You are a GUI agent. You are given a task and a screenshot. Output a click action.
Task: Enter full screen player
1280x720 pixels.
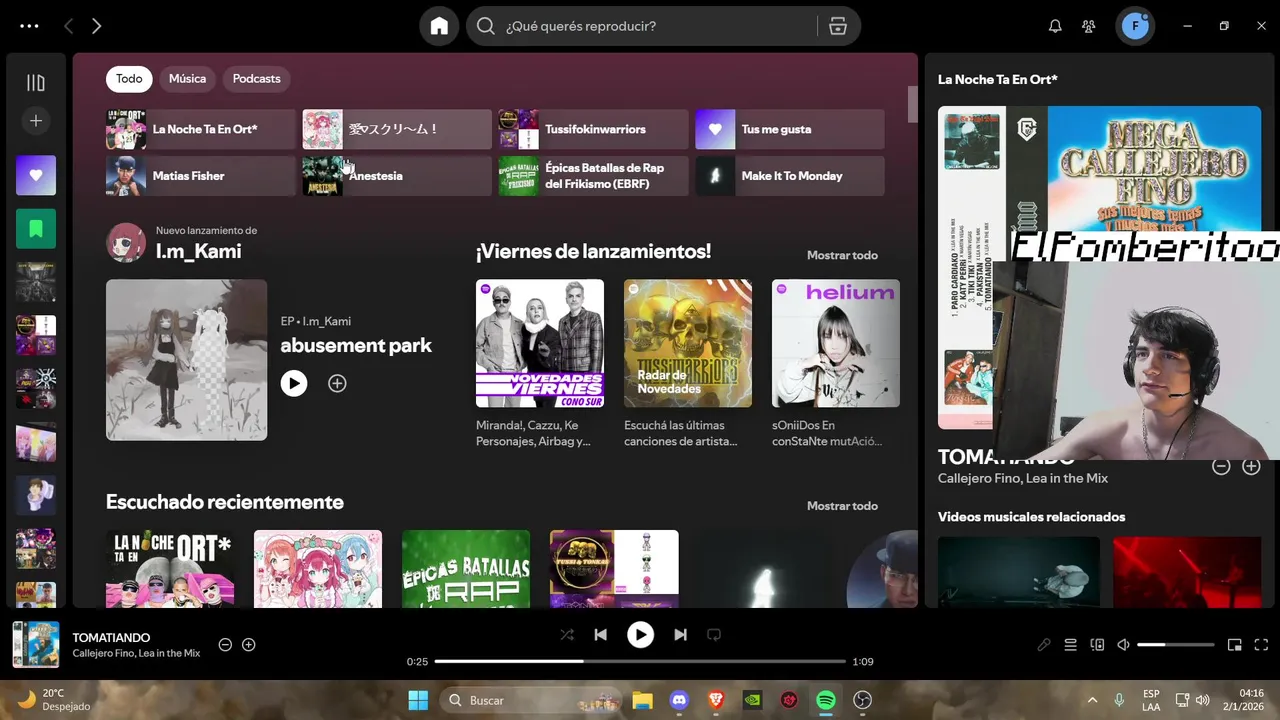click(1261, 645)
